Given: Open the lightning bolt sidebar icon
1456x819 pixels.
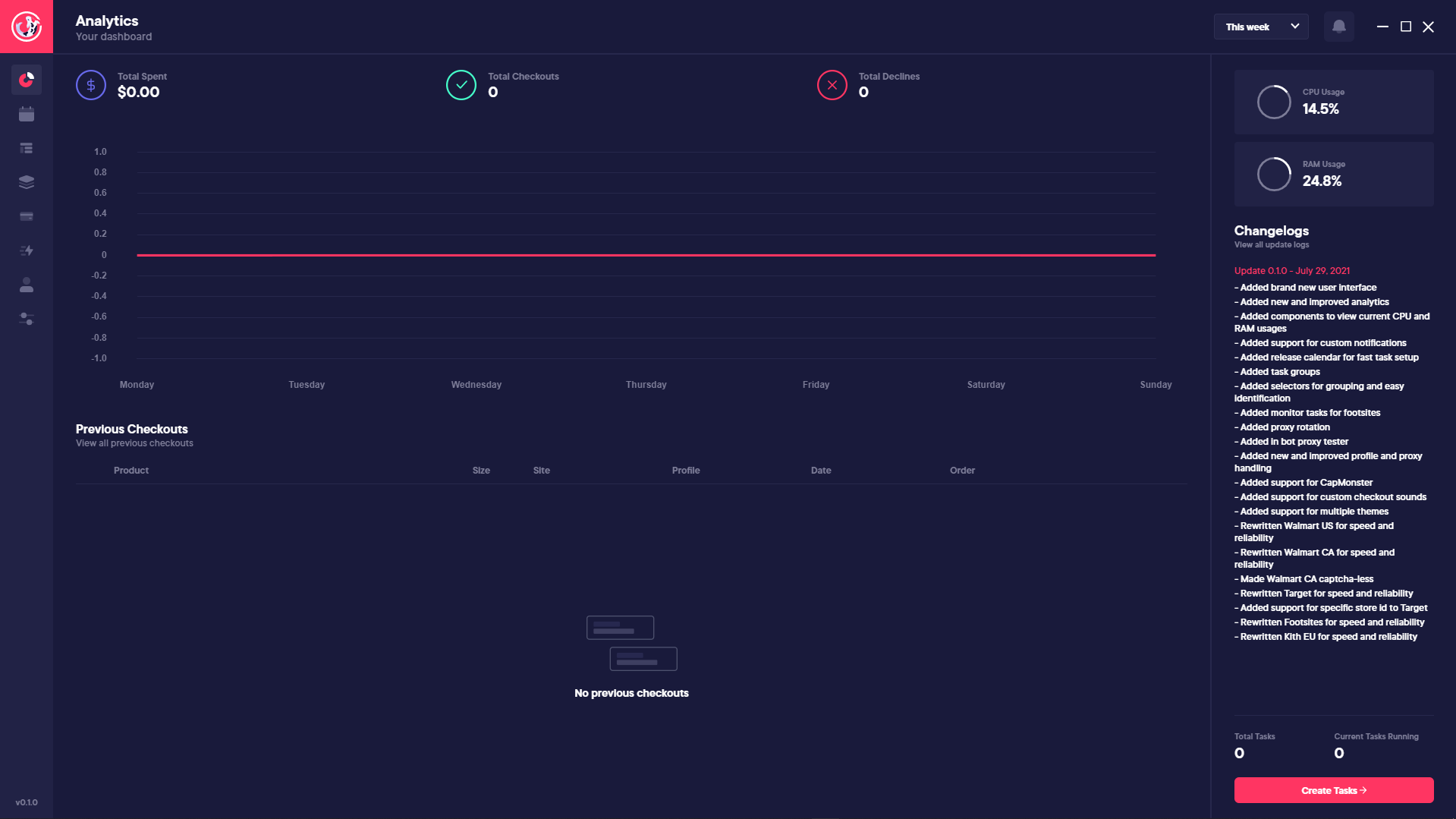Looking at the screenshot, I should pos(27,250).
